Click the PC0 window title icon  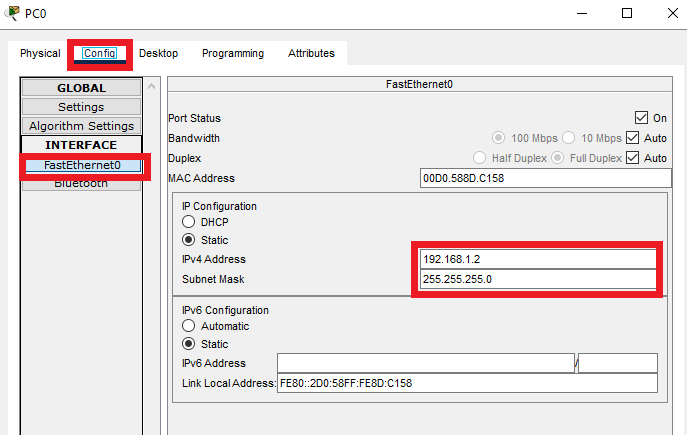click(x=12, y=13)
